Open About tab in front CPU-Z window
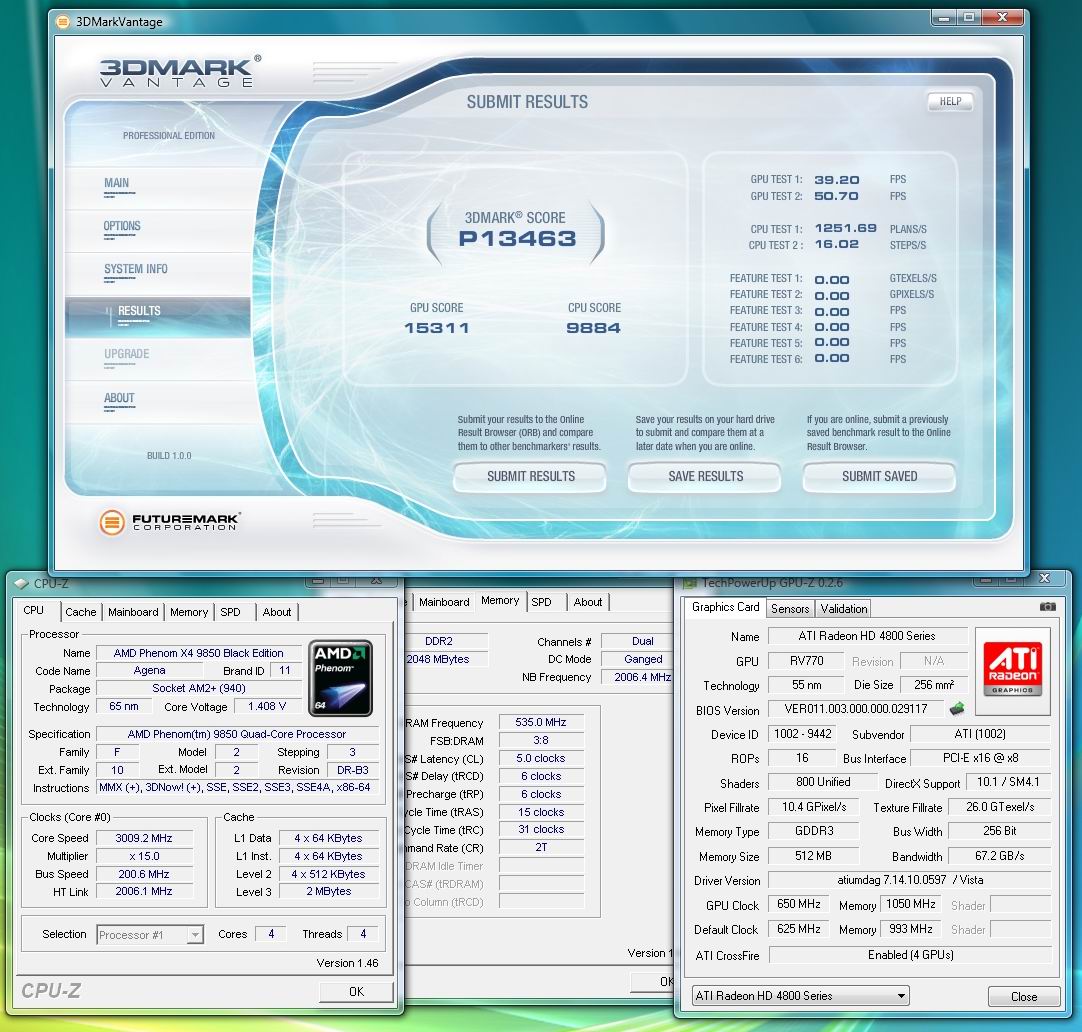Screen dimensions: 1082x1032 [277, 612]
